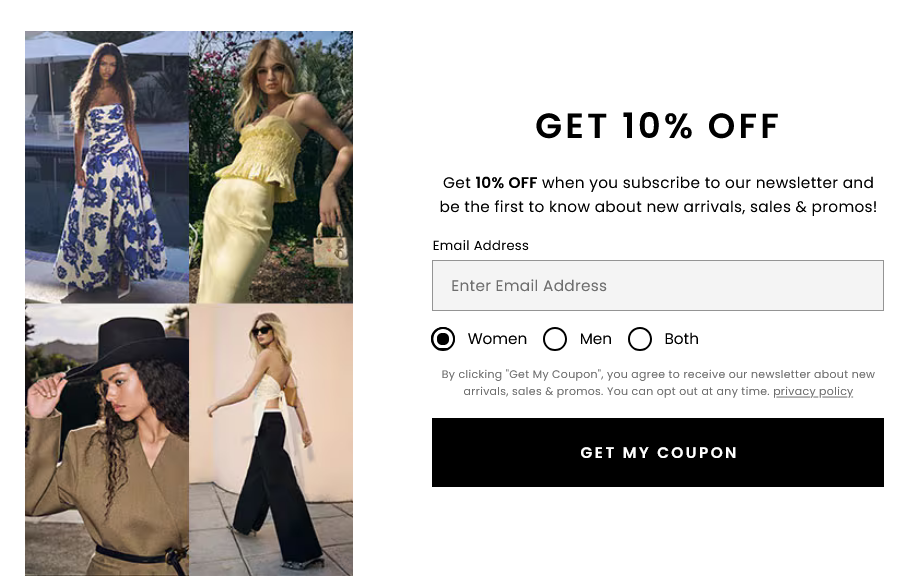
Task: Select the Men radio button
Action: click(x=555, y=339)
